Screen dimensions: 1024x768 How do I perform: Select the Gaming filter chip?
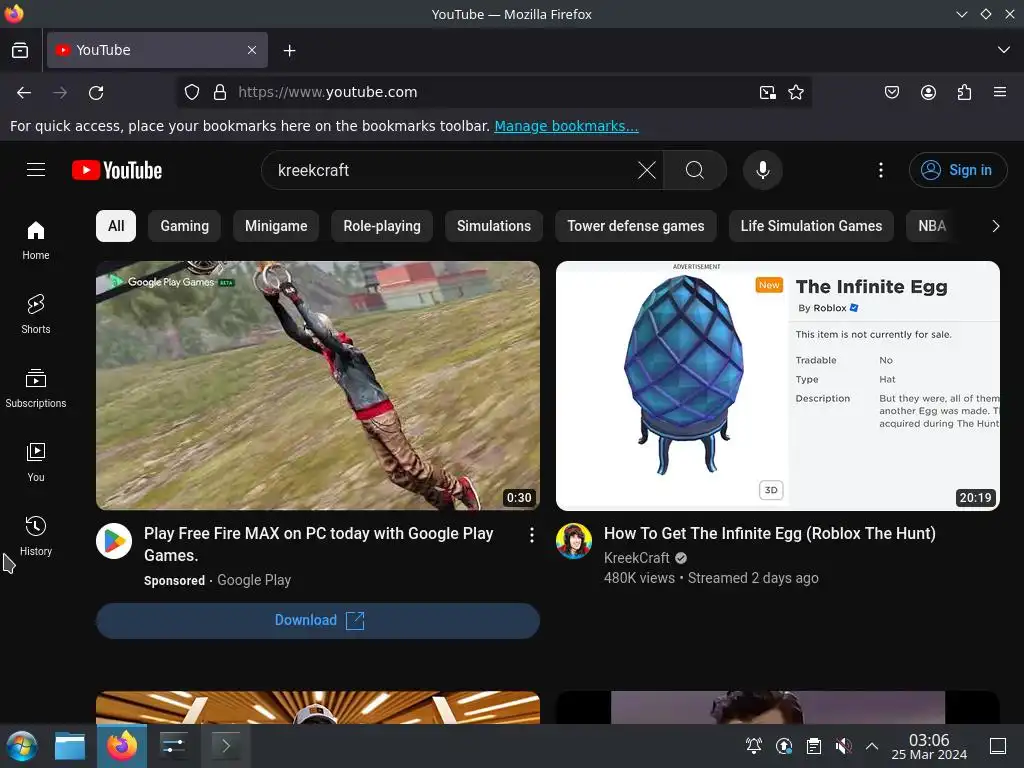coord(185,226)
